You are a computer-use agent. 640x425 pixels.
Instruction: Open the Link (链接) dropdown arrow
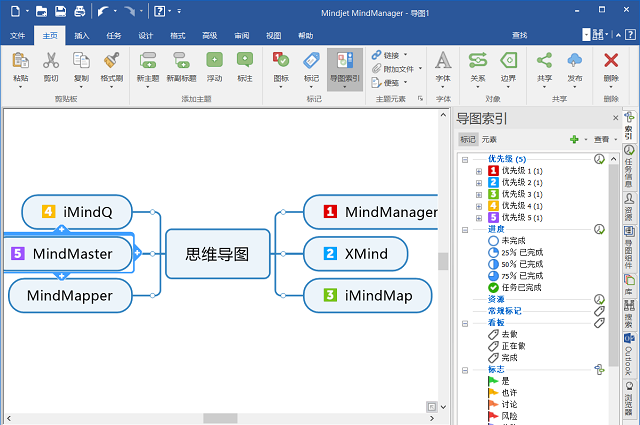pos(405,54)
